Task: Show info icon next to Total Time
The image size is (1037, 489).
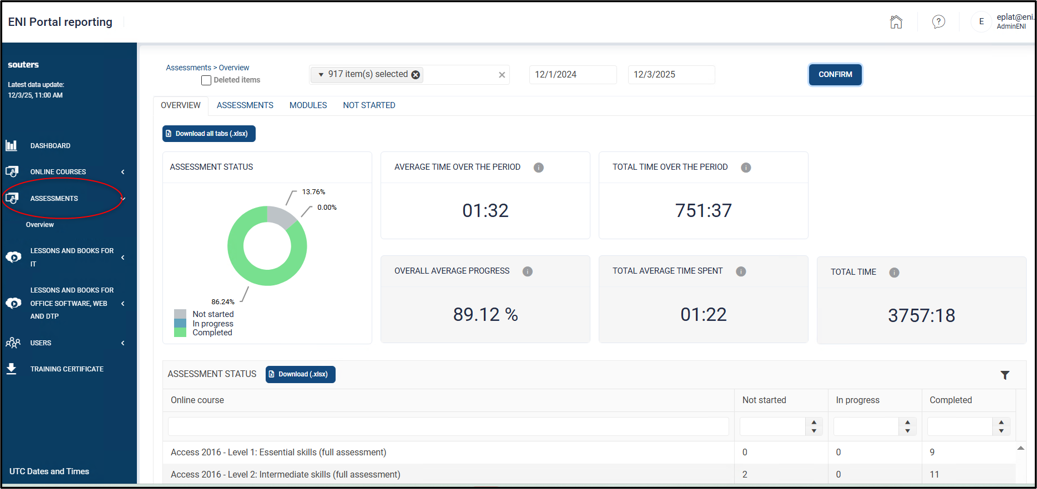Action: pyautogui.click(x=894, y=272)
